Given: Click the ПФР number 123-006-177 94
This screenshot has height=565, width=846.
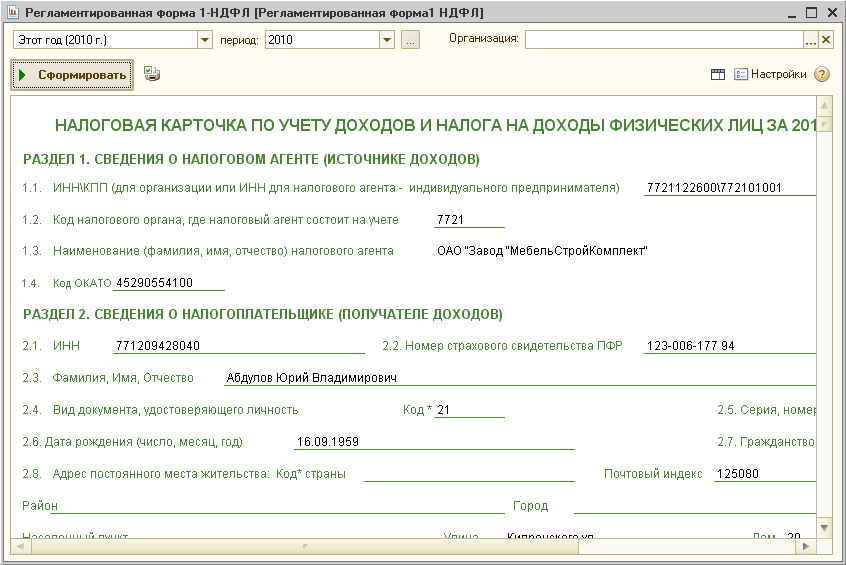Looking at the screenshot, I should (x=690, y=346).
